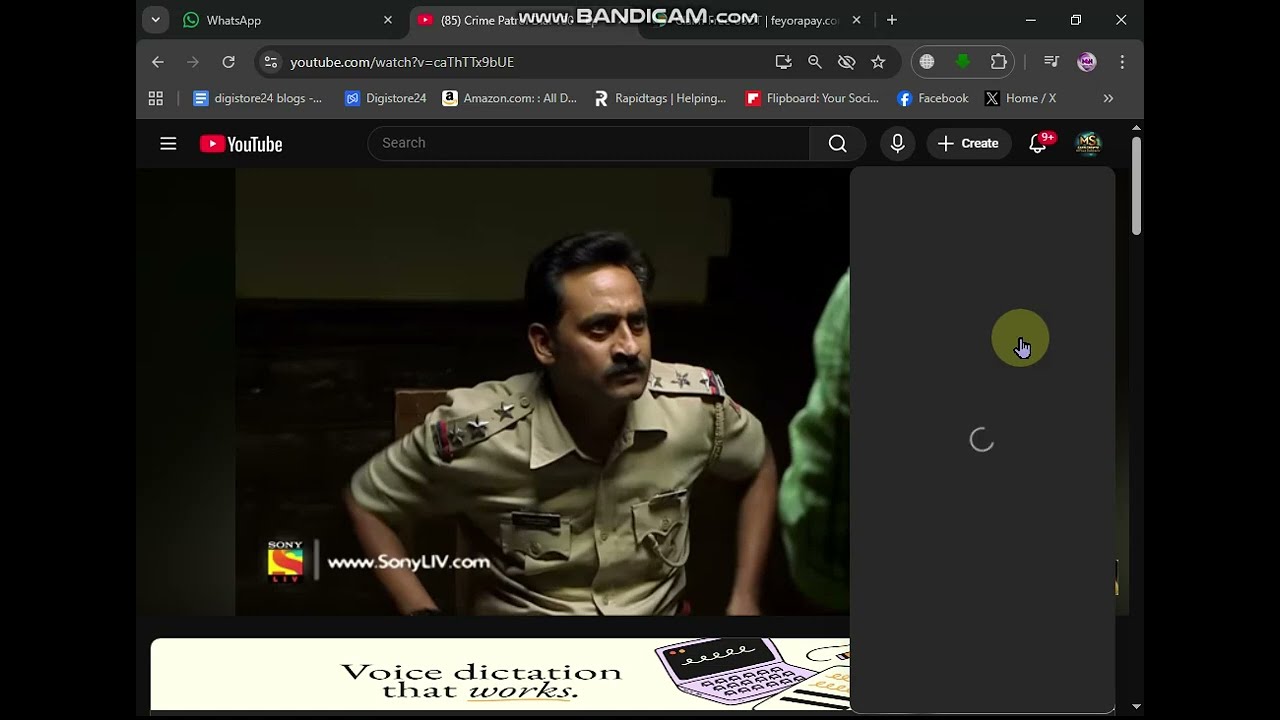
Task: Click the crossed-eye tracking protection icon
Action: coord(847,62)
